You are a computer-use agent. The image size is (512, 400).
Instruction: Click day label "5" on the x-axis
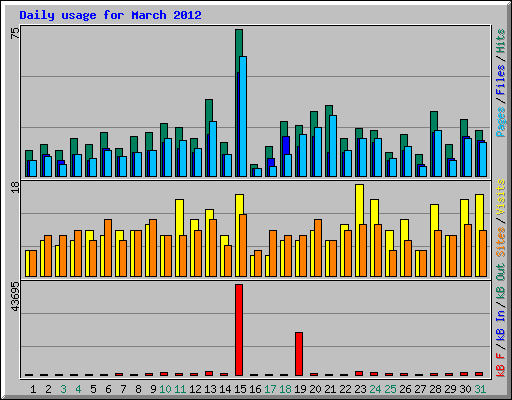(93, 389)
